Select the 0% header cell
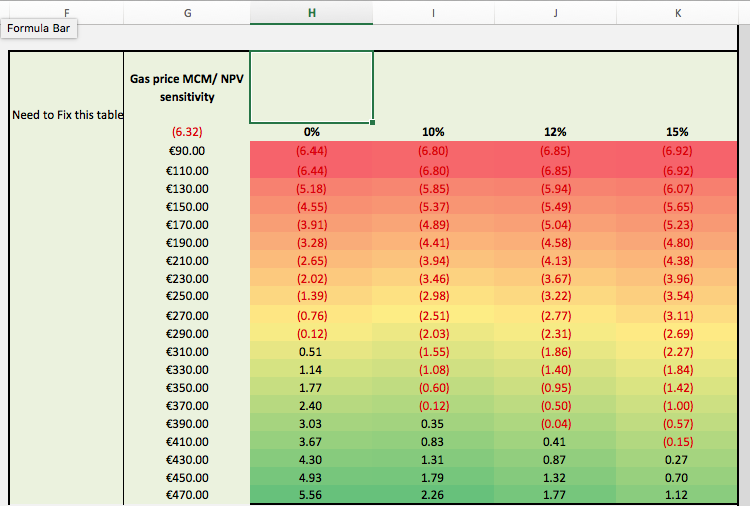This screenshot has width=750, height=506. (x=311, y=132)
